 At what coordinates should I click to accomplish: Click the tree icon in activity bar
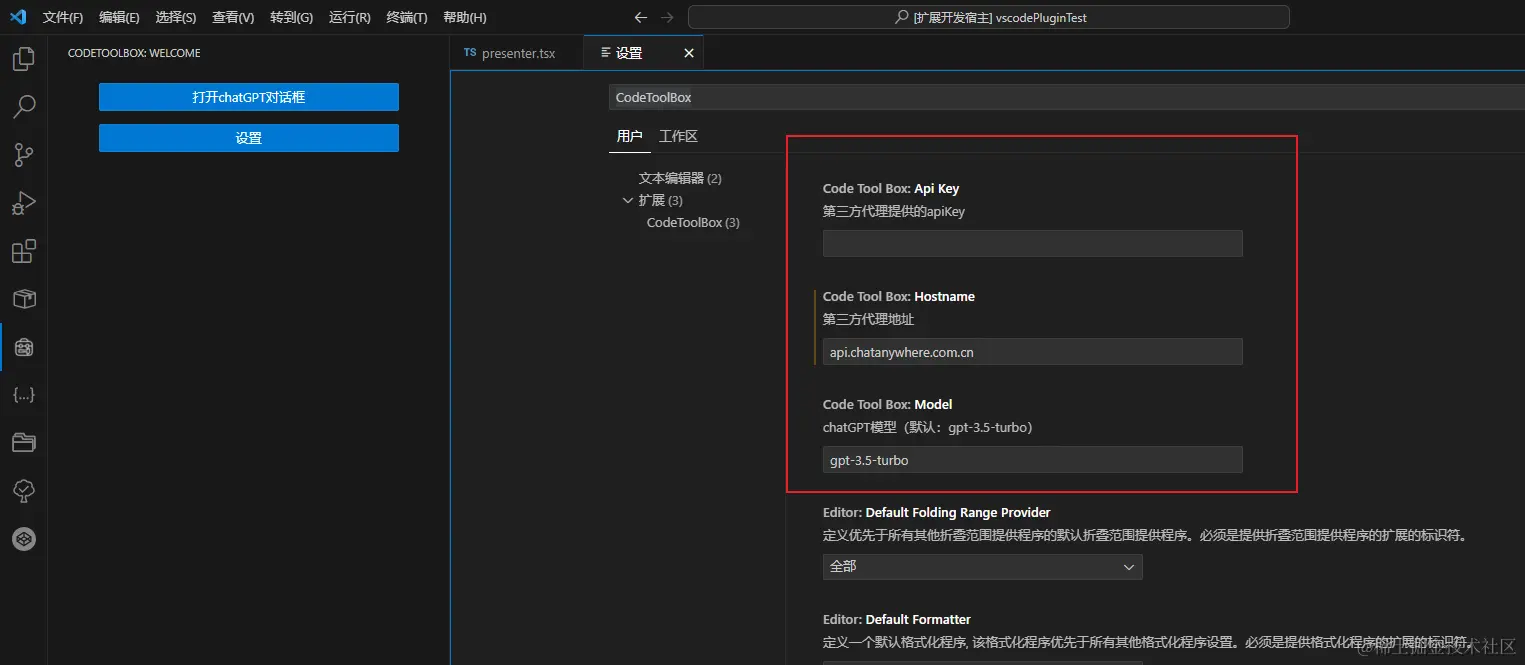23,491
